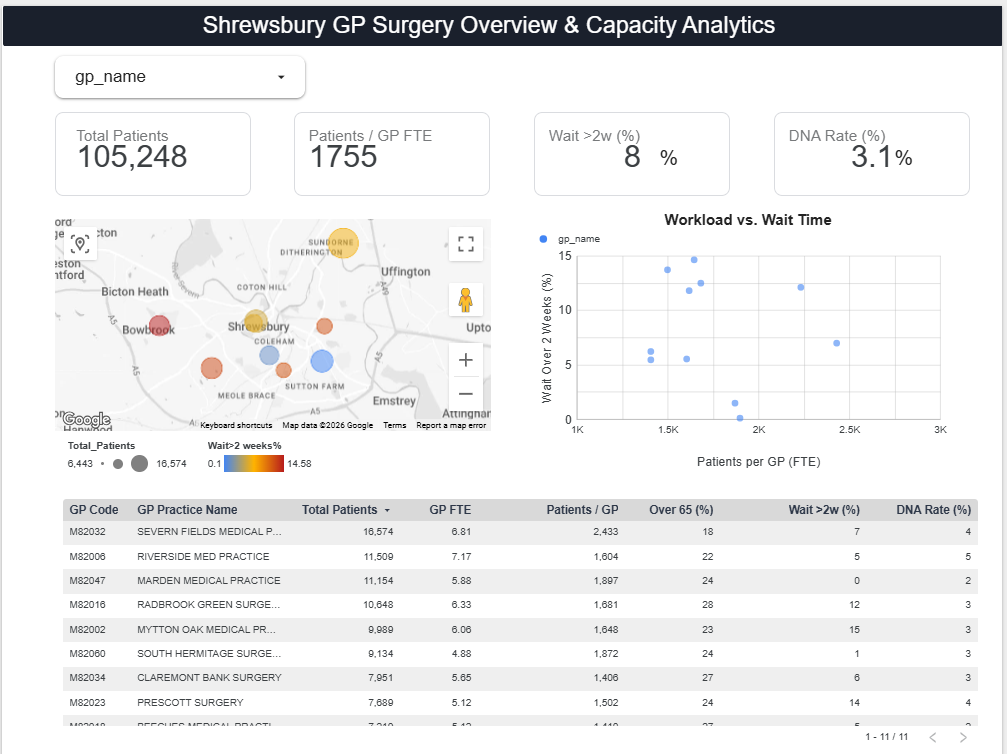Click the Workload vs. Wait Time chart title
The image size is (1007, 754).
point(748,220)
